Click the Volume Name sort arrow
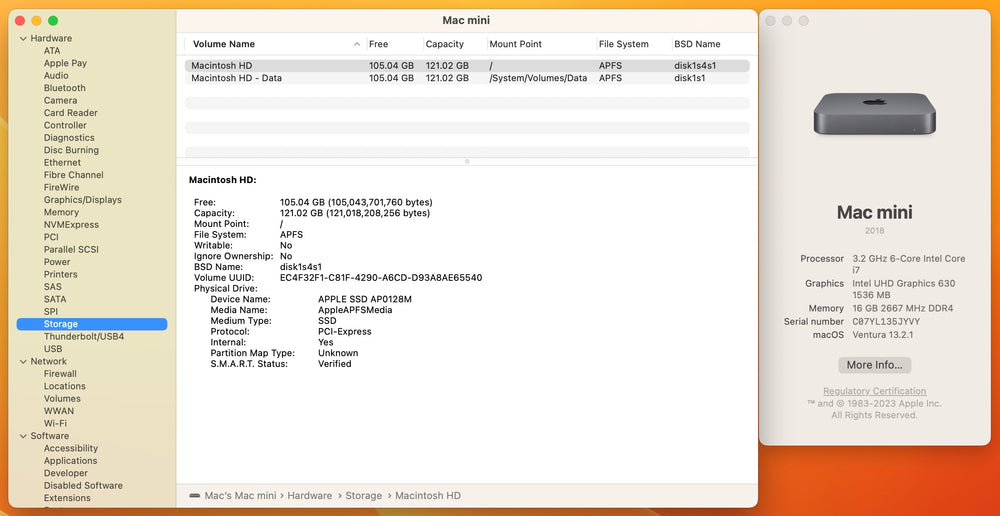The image size is (1000, 516). click(x=357, y=44)
